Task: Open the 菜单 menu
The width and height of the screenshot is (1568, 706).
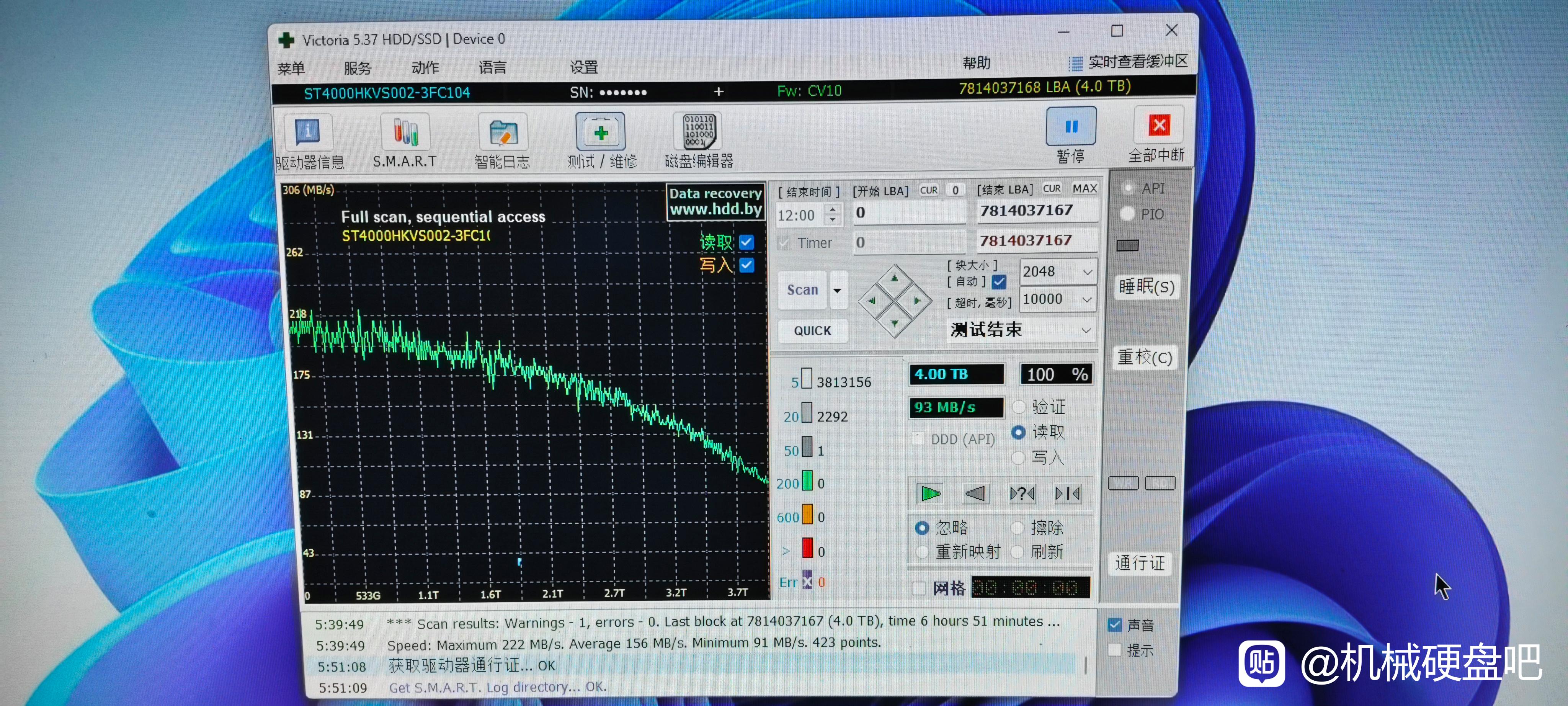Action: point(291,68)
